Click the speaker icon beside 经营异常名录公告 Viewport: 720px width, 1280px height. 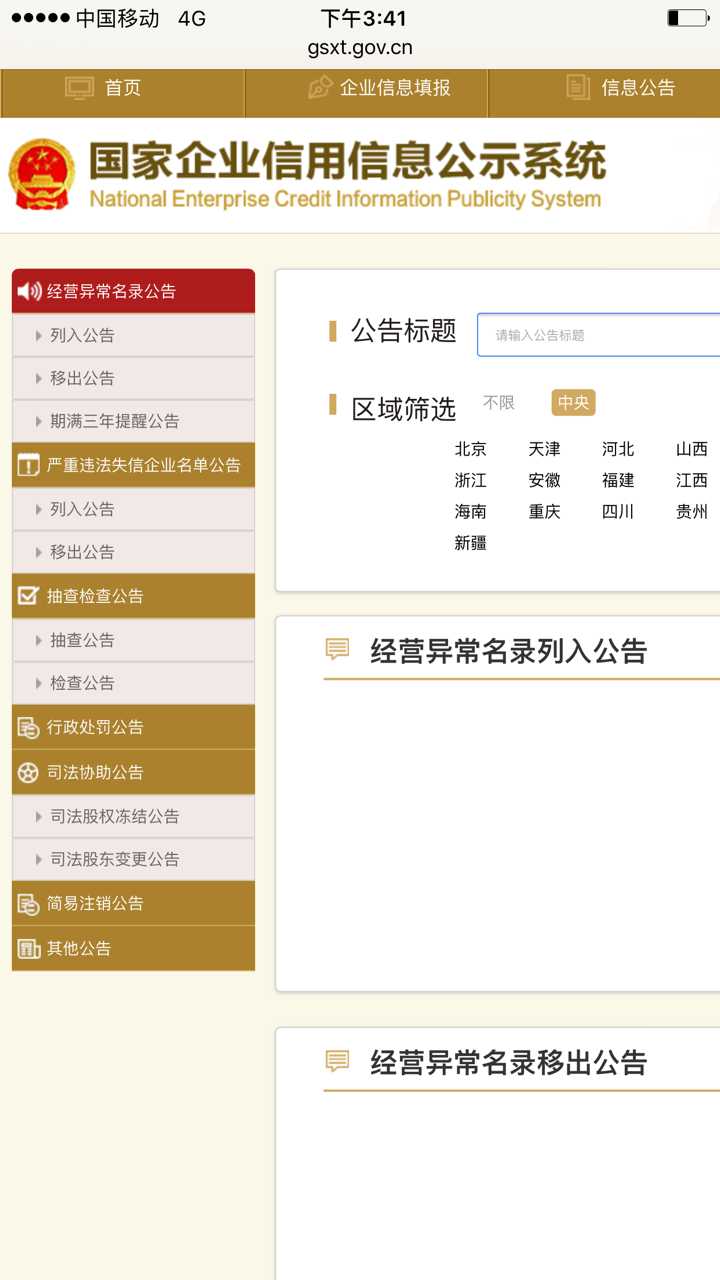(29, 291)
